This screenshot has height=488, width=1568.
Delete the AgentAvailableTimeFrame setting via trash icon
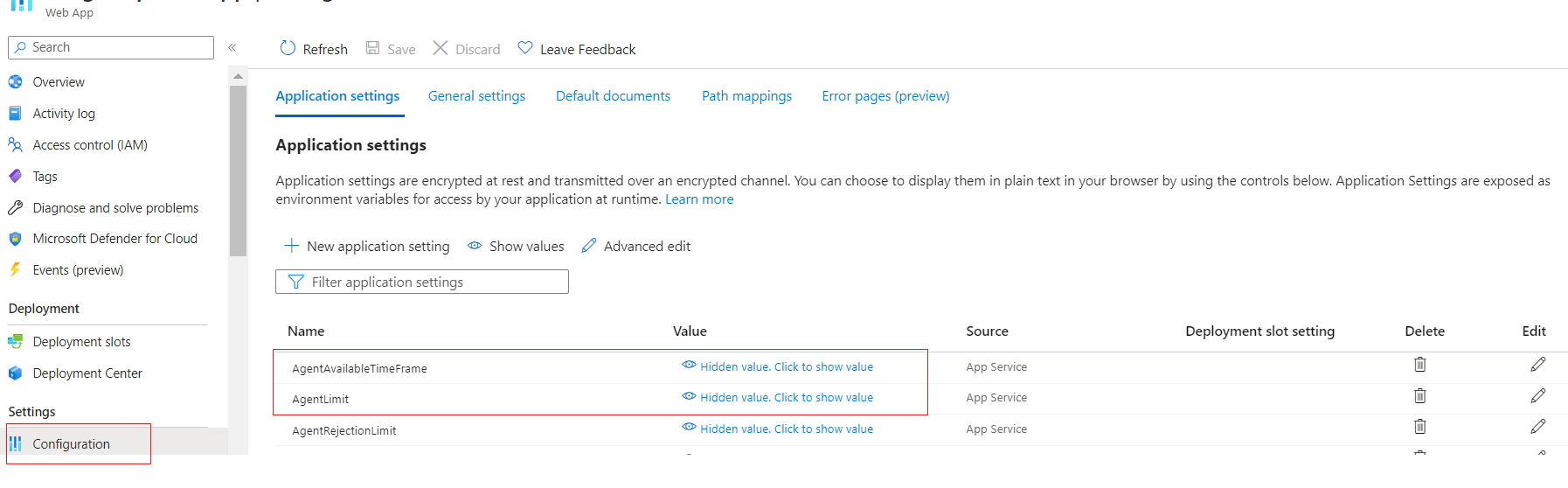pos(1420,365)
